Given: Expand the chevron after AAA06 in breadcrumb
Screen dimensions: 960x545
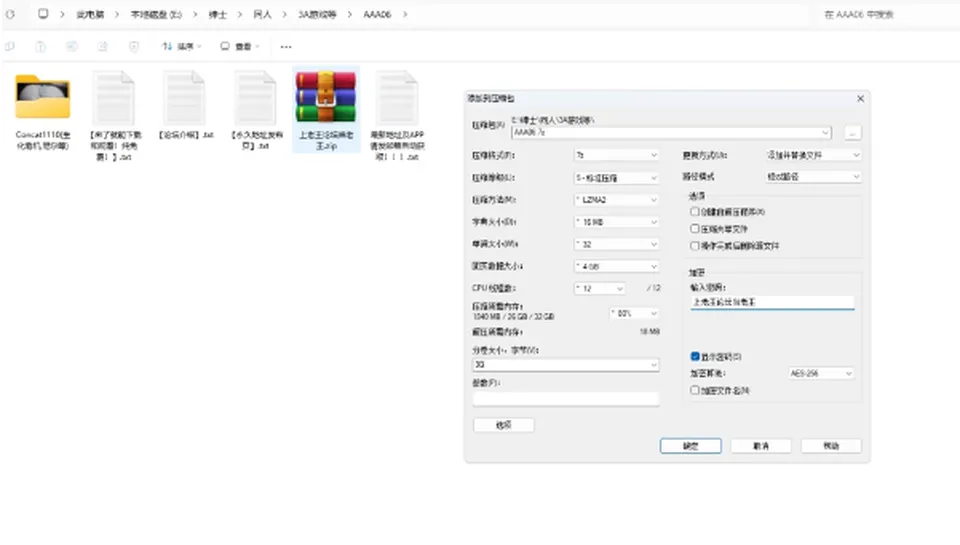Looking at the screenshot, I should click(405, 14).
